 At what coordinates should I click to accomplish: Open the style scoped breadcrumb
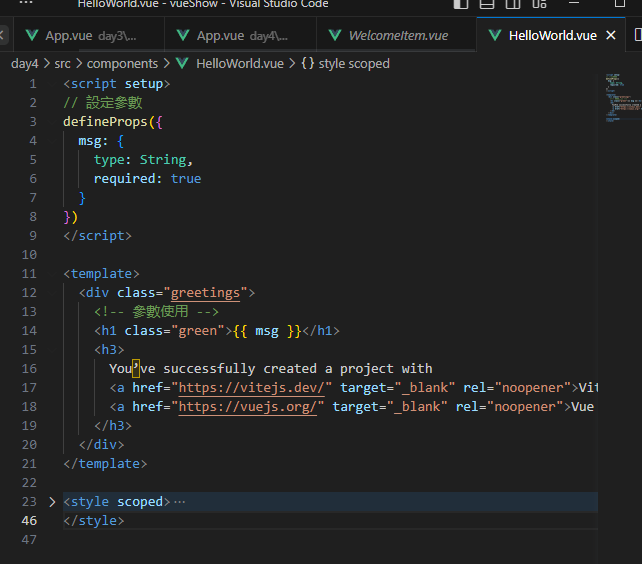pyautogui.click(x=354, y=64)
